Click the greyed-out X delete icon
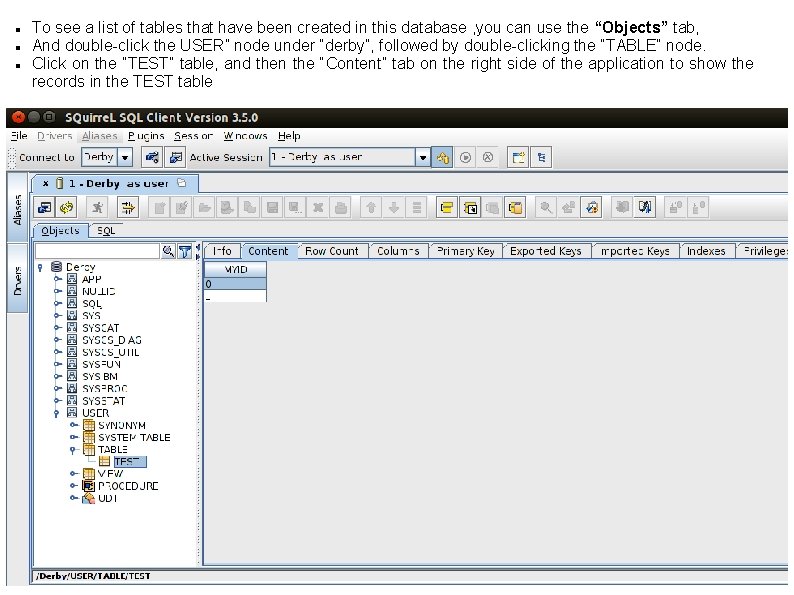The width and height of the screenshot is (794, 595). click(318, 207)
